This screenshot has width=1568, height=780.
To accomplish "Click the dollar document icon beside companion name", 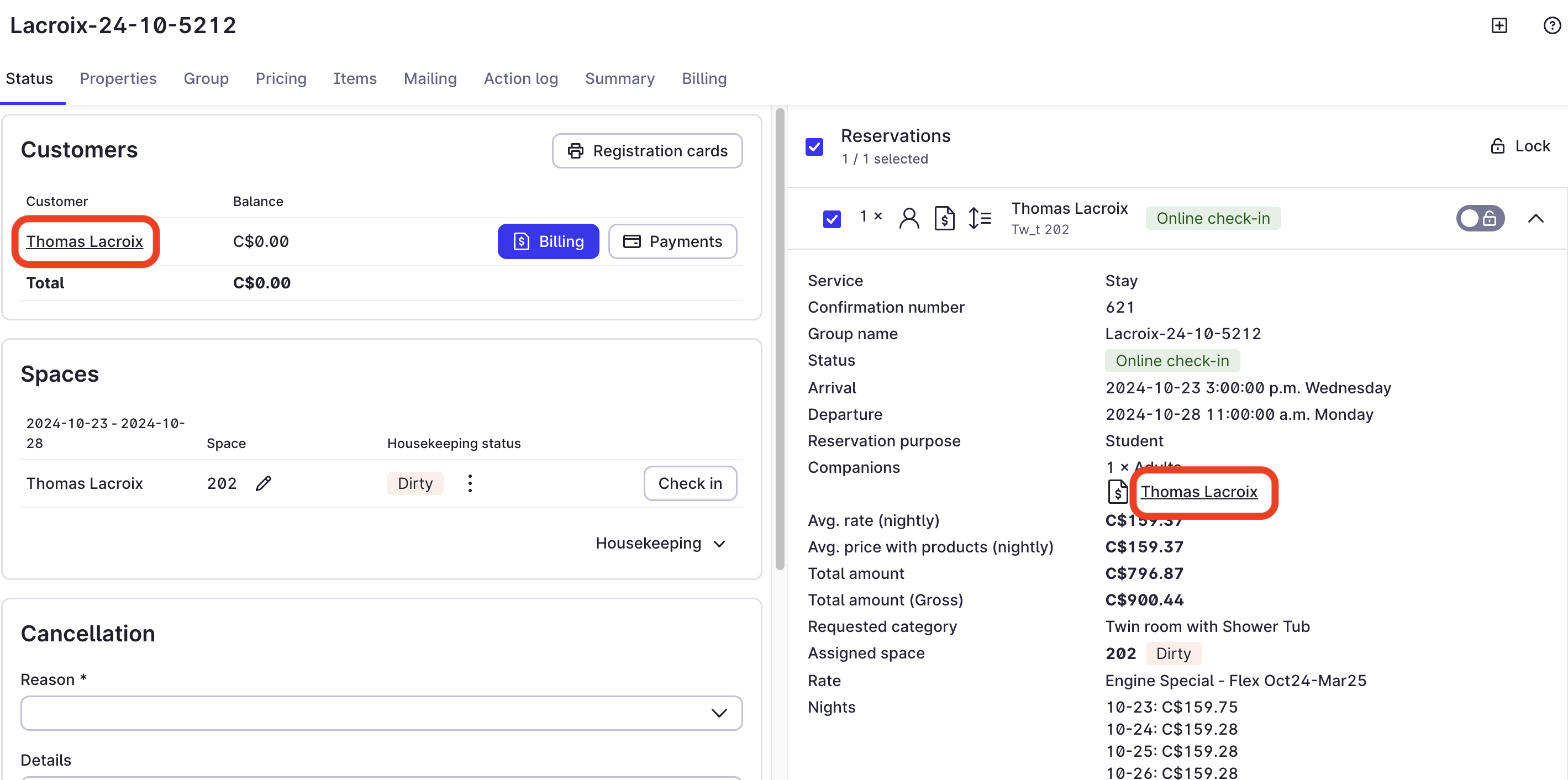I will [1117, 492].
